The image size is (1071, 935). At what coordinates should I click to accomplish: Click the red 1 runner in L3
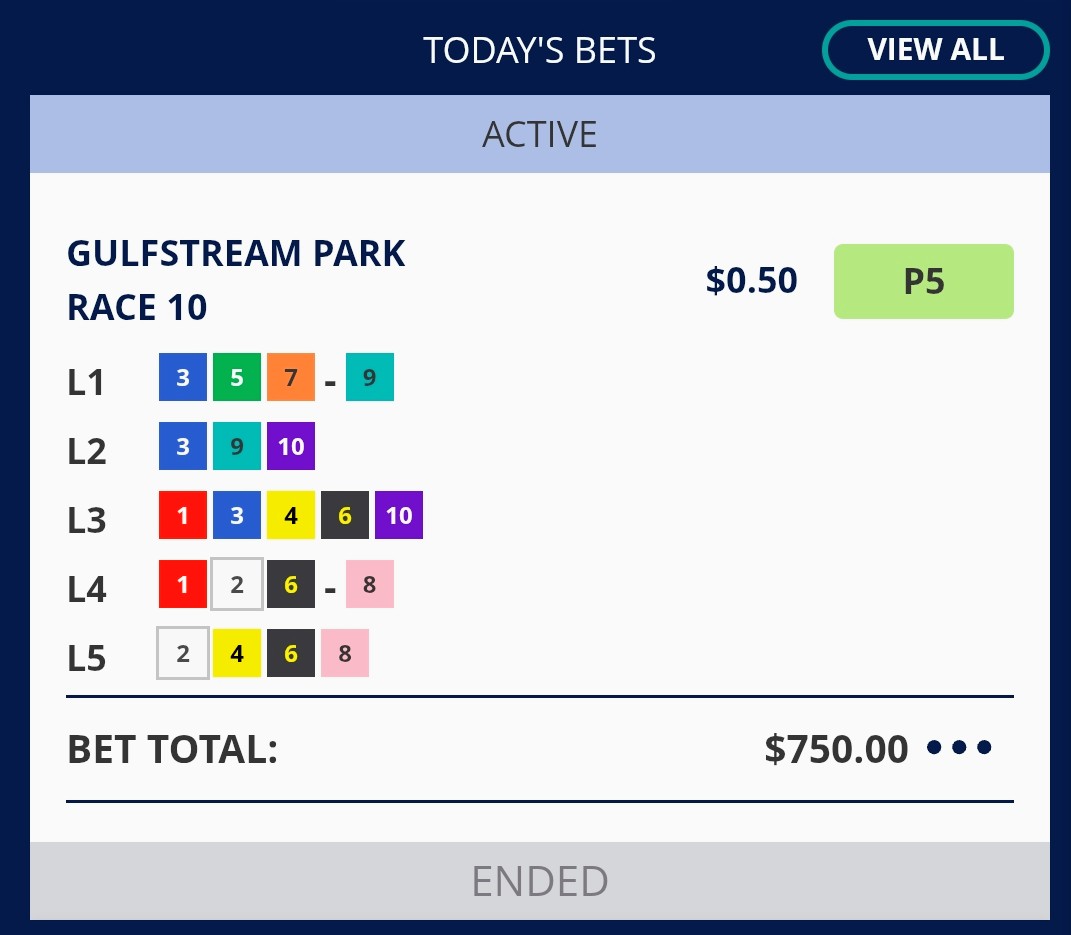(x=183, y=515)
